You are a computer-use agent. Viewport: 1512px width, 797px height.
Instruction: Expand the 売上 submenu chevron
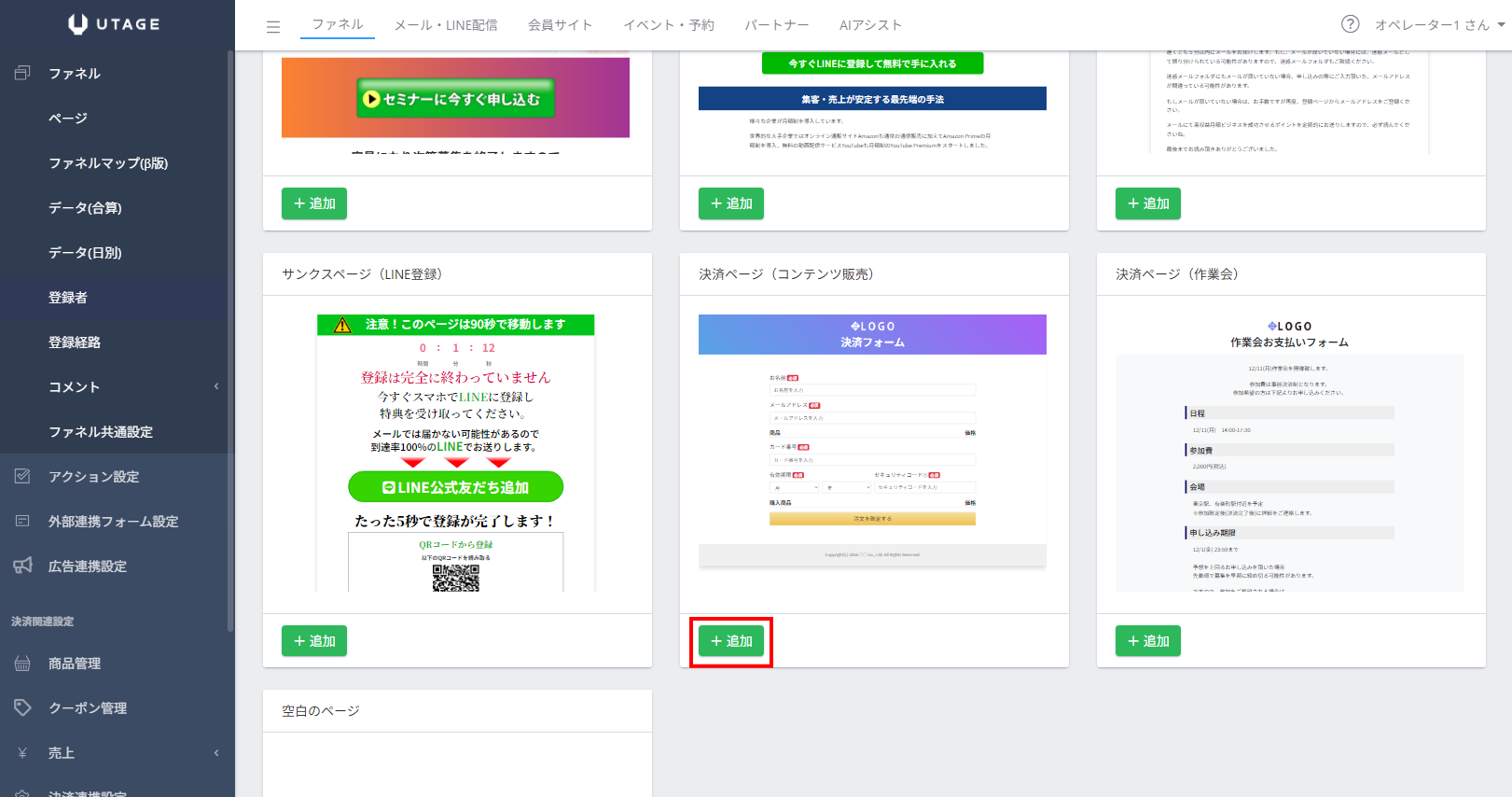pos(216,752)
